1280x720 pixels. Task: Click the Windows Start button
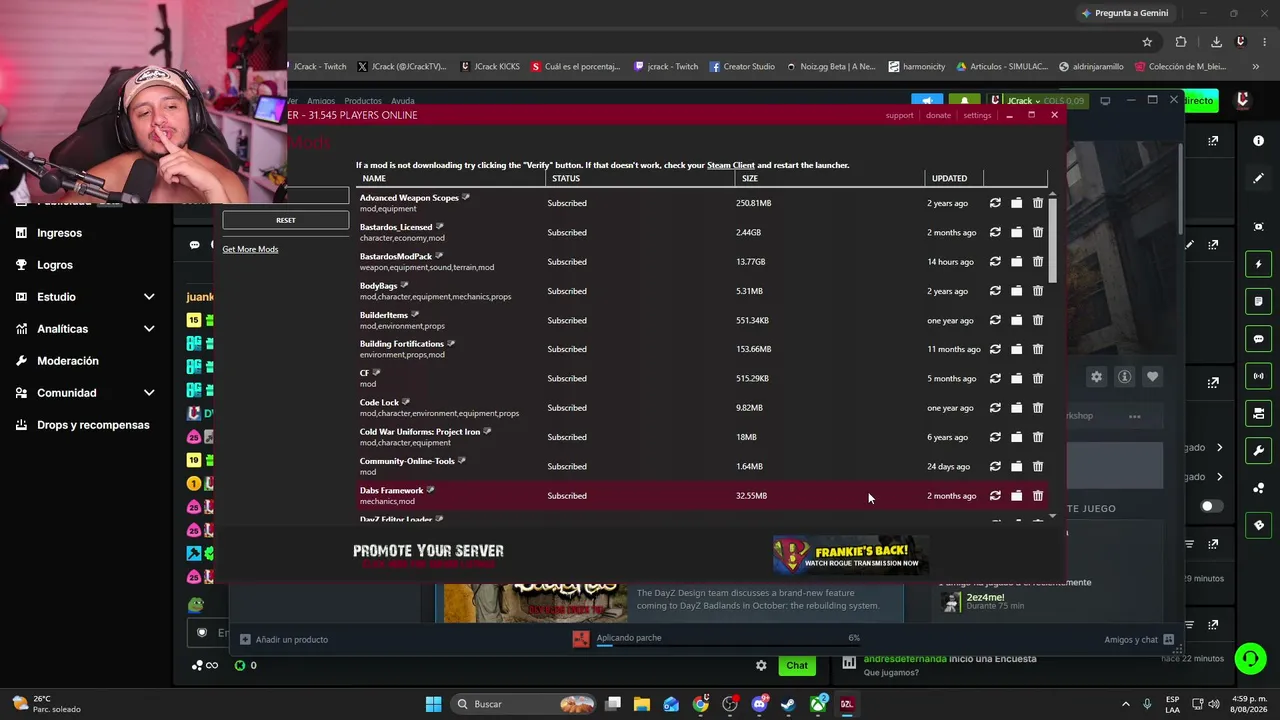(x=433, y=704)
